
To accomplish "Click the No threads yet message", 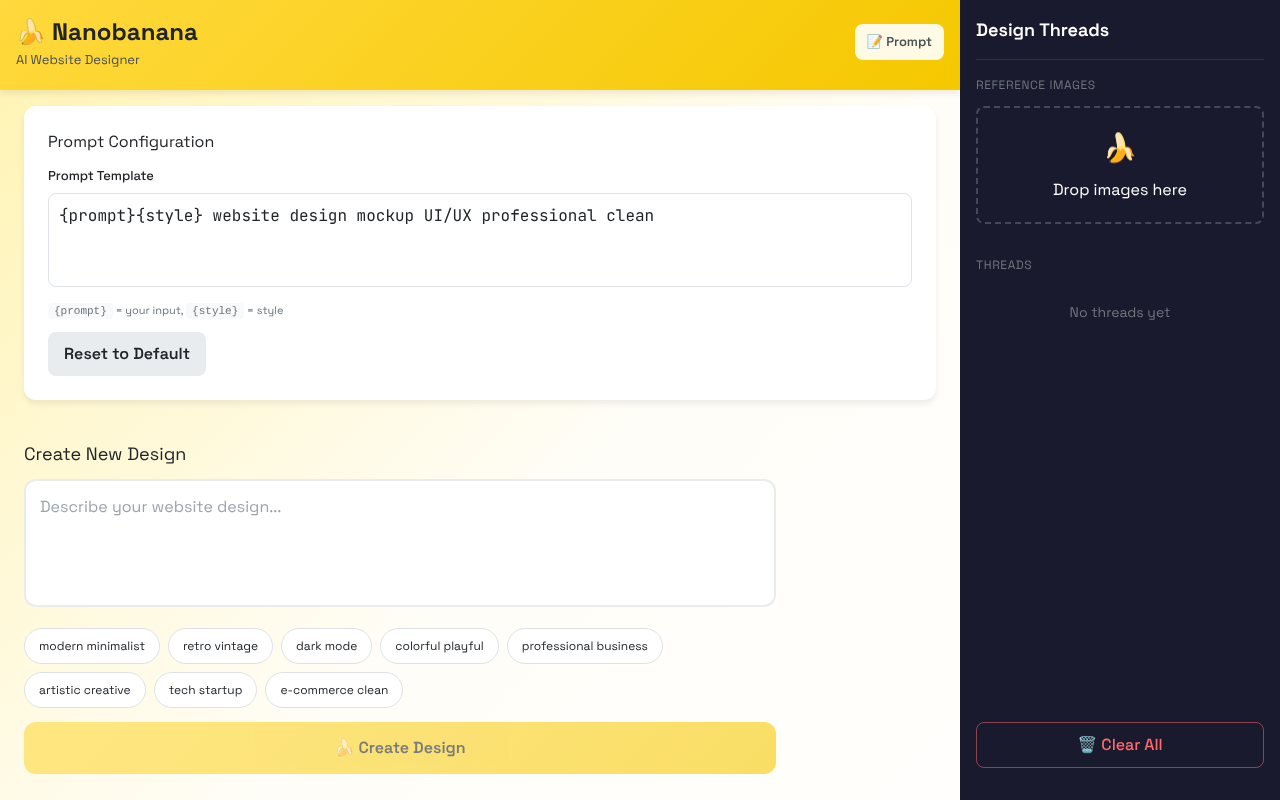I will (1120, 313).
